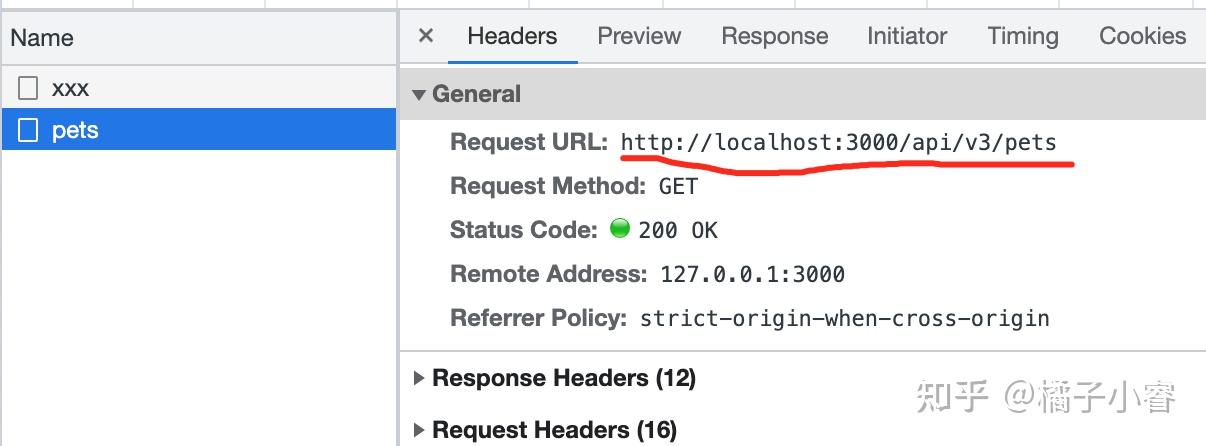The width and height of the screenshot is (1206, 446).
Task: Open the Cookies tab
Action: tap(1143, 36)
